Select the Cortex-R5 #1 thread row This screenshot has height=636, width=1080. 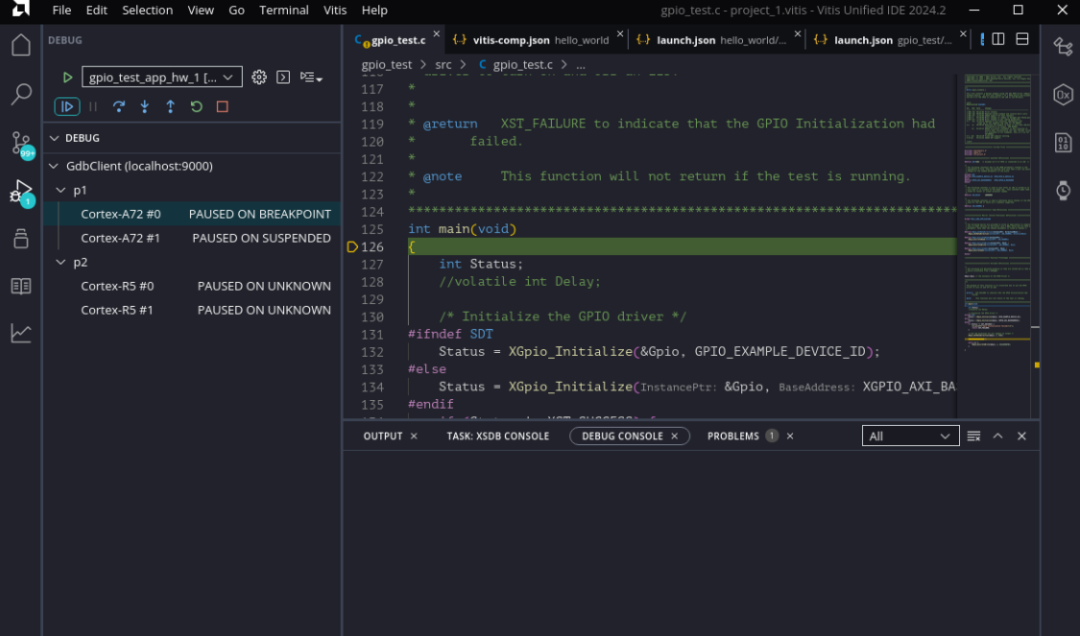tap(192, 310)
